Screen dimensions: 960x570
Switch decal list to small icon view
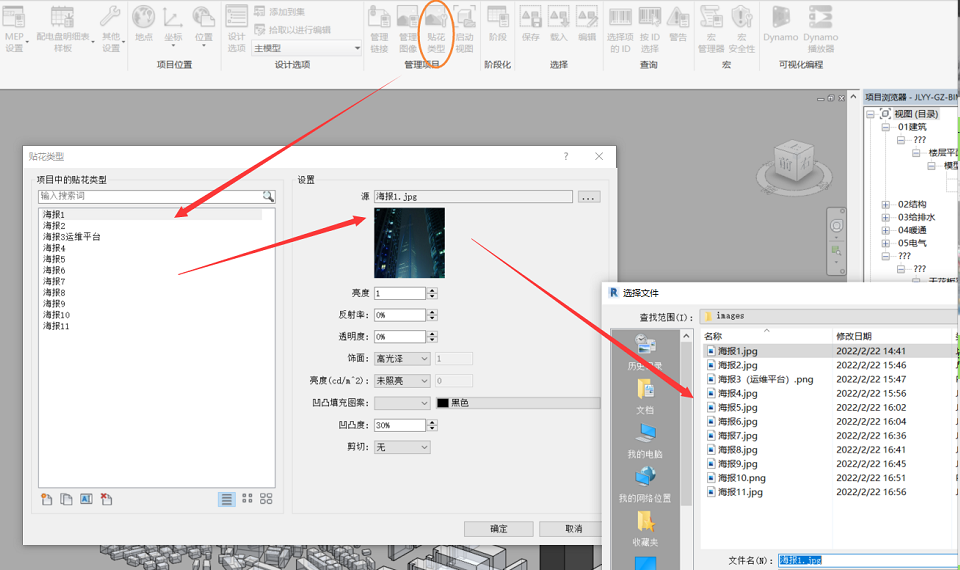247,499
